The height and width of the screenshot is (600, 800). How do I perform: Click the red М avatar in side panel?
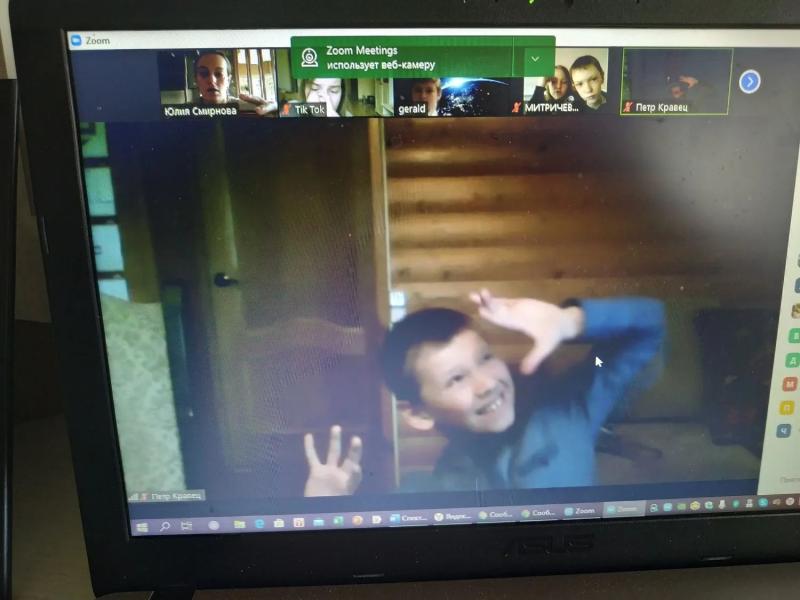(x=790, y=383)
